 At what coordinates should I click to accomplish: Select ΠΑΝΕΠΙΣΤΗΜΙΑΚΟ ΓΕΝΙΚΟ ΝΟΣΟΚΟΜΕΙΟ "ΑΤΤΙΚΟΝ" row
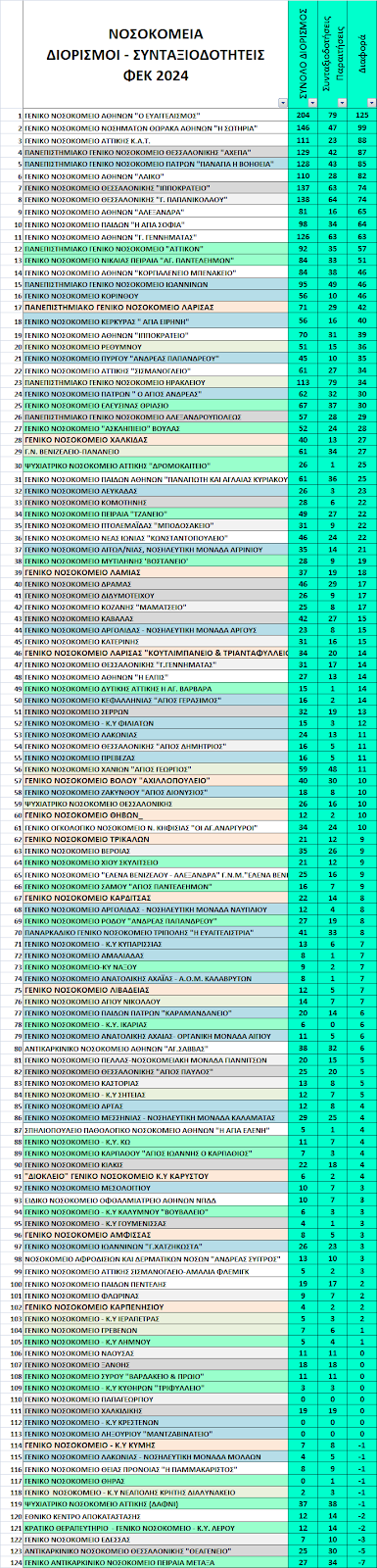[188, 248]
